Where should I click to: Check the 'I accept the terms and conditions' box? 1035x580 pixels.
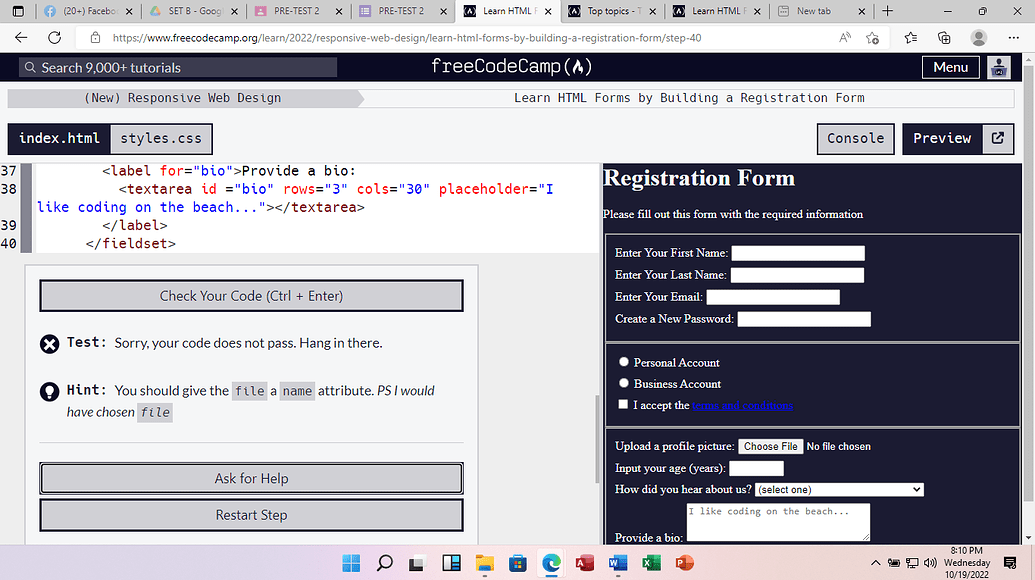pos(623,404)
